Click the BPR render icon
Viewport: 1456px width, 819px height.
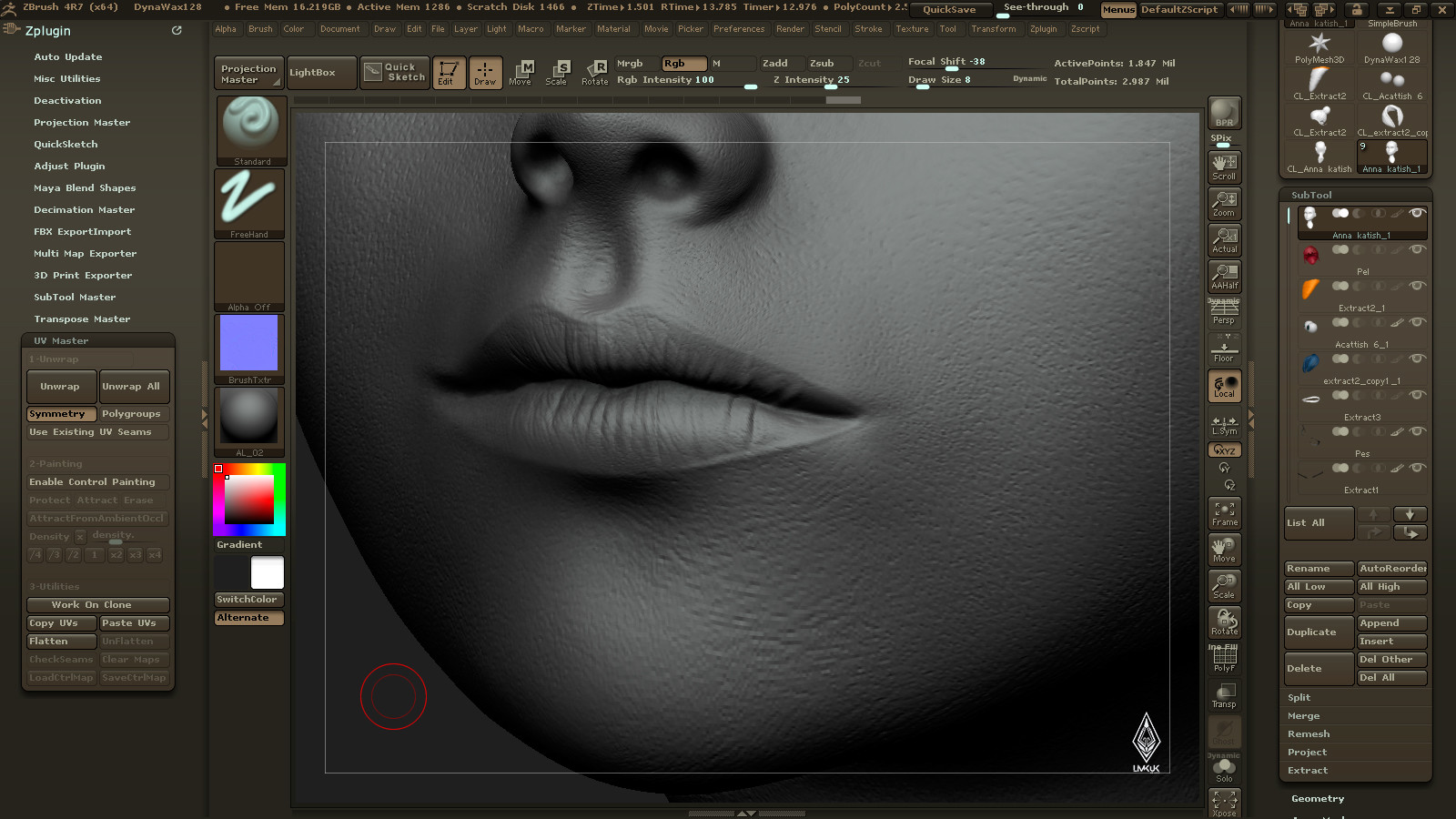pyautogui.click(x=1224, y=113)
